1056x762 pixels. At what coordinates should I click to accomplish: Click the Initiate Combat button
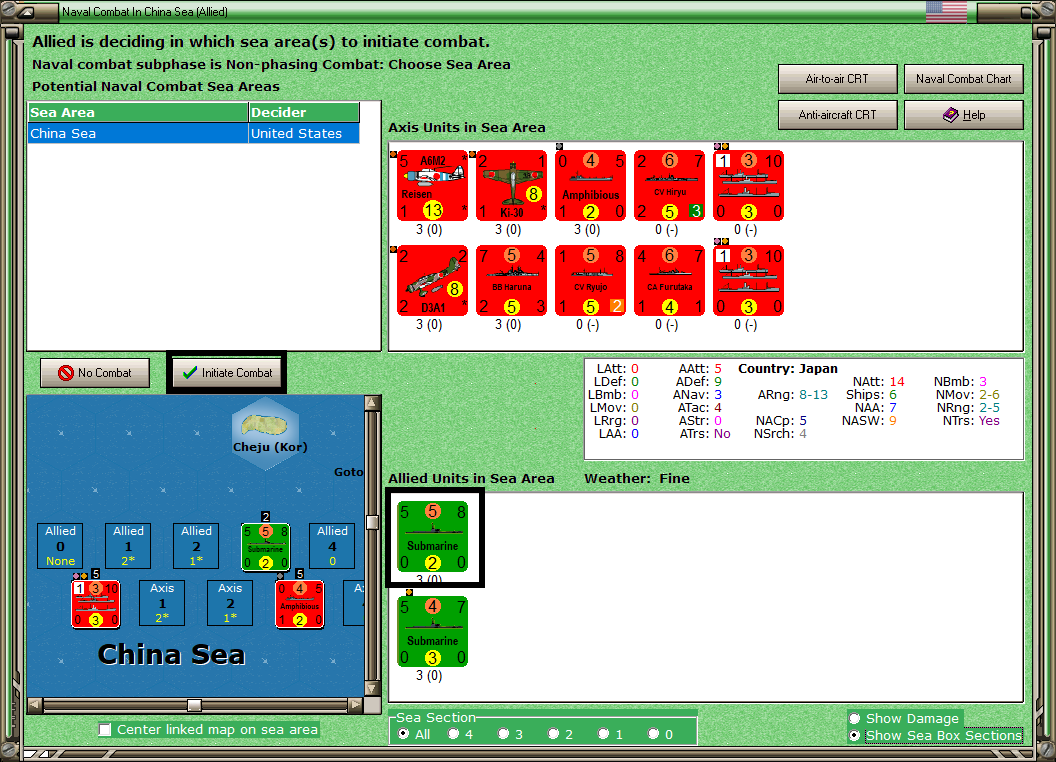(227, 373)
